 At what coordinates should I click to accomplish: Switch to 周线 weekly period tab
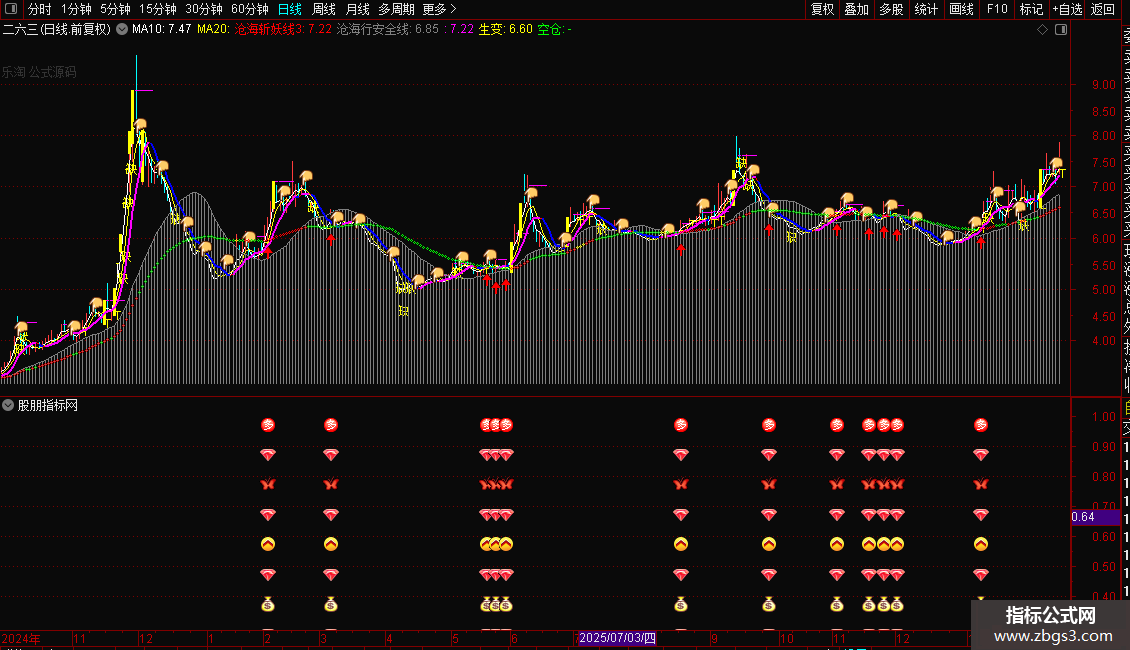point(324,9)
